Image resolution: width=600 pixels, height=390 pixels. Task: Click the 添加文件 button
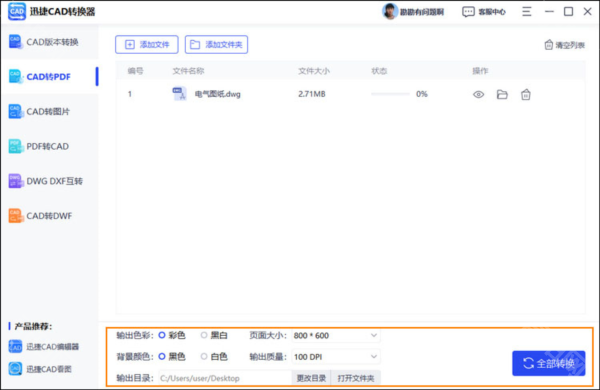147,45
